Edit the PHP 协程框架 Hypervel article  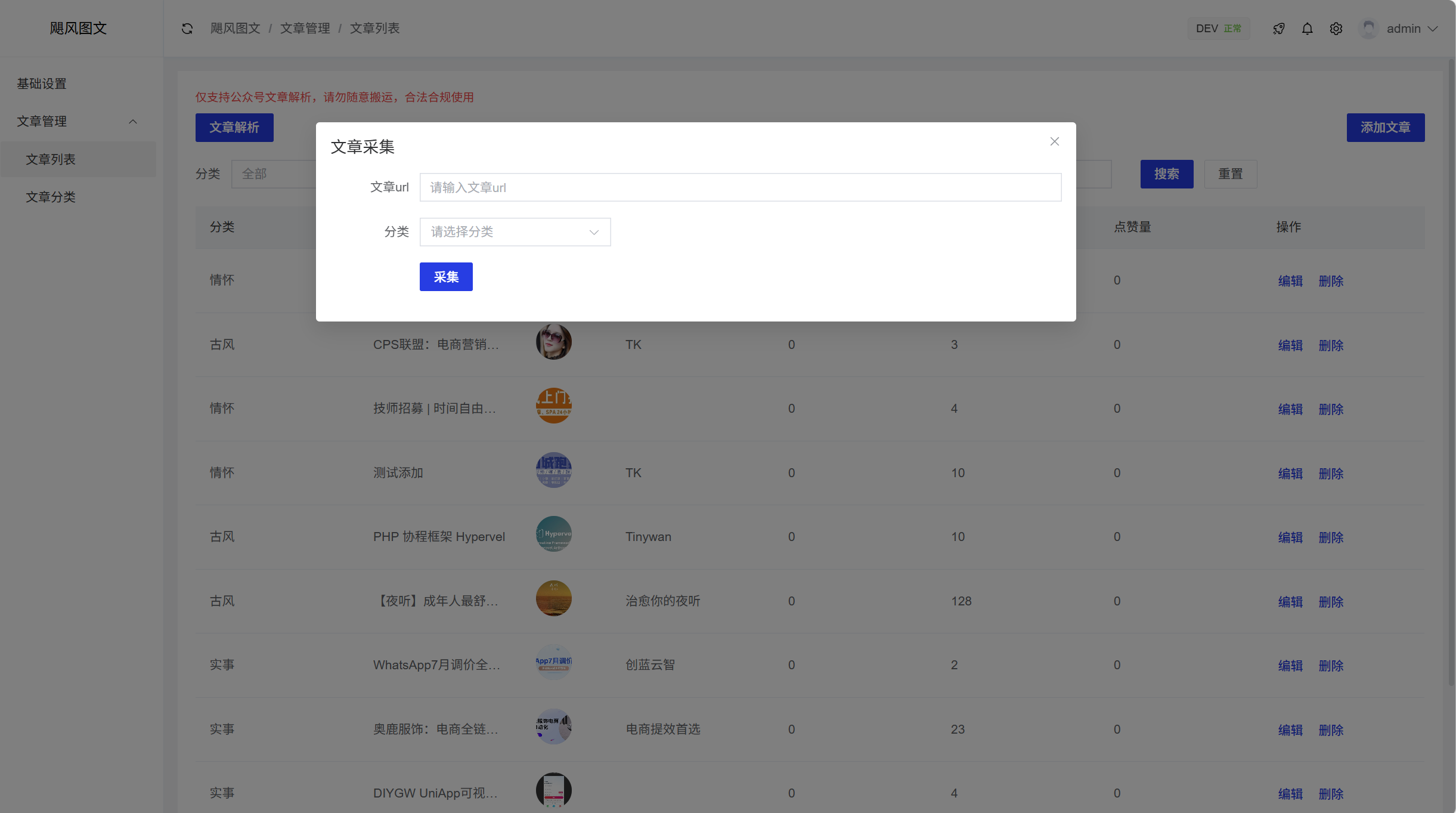(x=1290, y=537)
